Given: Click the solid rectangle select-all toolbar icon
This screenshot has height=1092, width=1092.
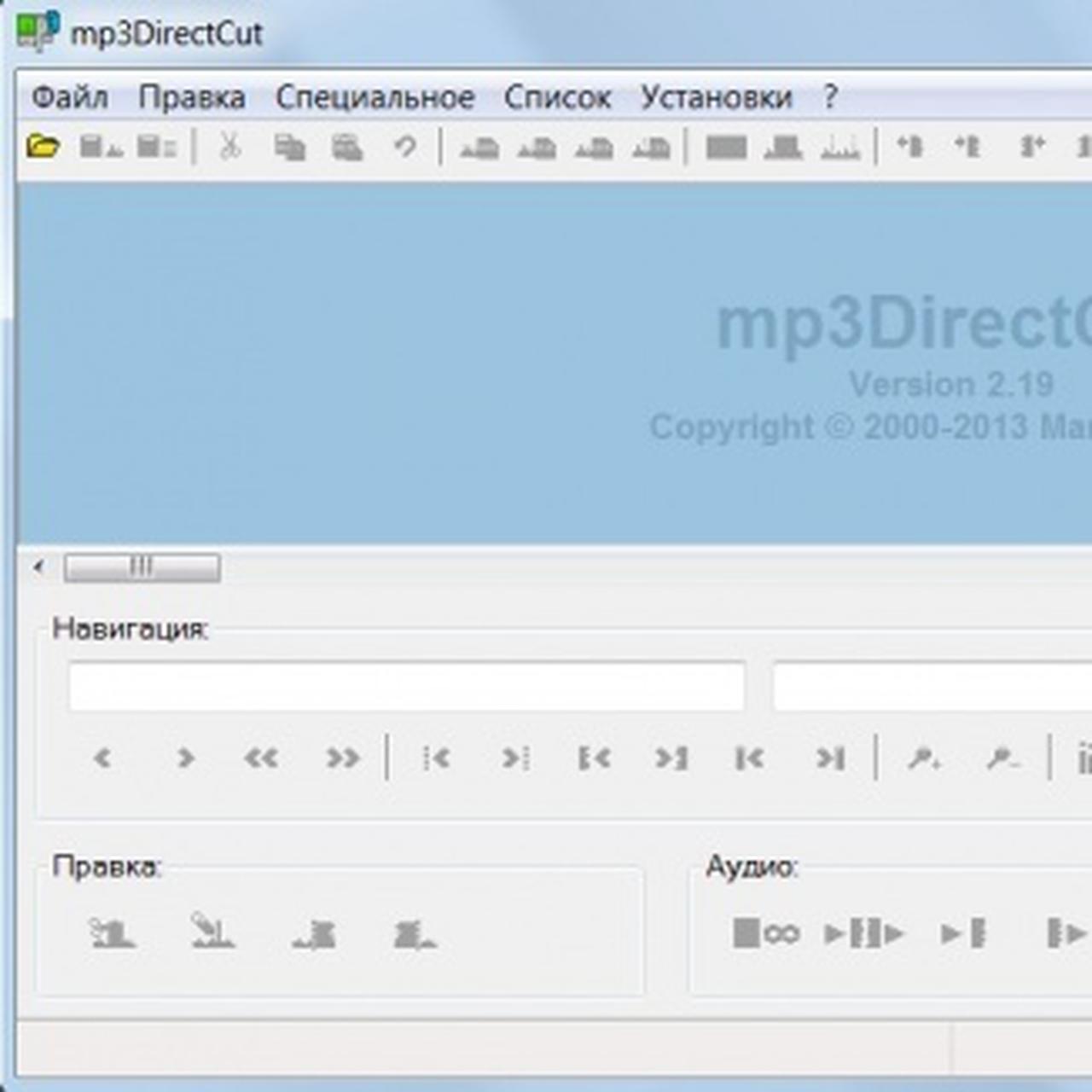Looking at the screenshot, I should pos(726,148).
